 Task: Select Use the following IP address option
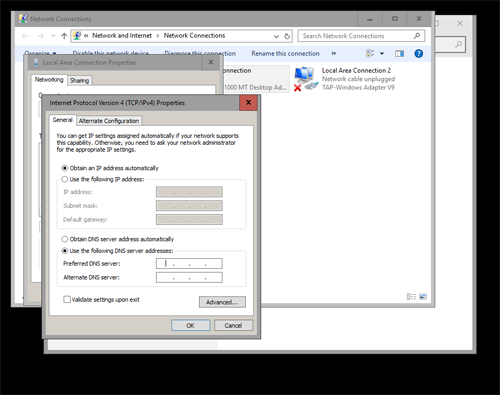click(x=65, y=179)
